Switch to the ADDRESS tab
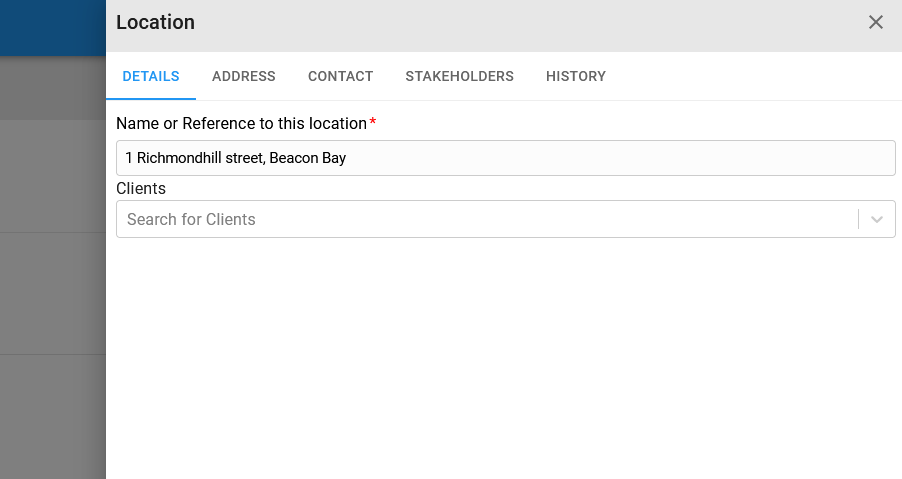This screenshot has width=902, height=479. coord(243,76)
